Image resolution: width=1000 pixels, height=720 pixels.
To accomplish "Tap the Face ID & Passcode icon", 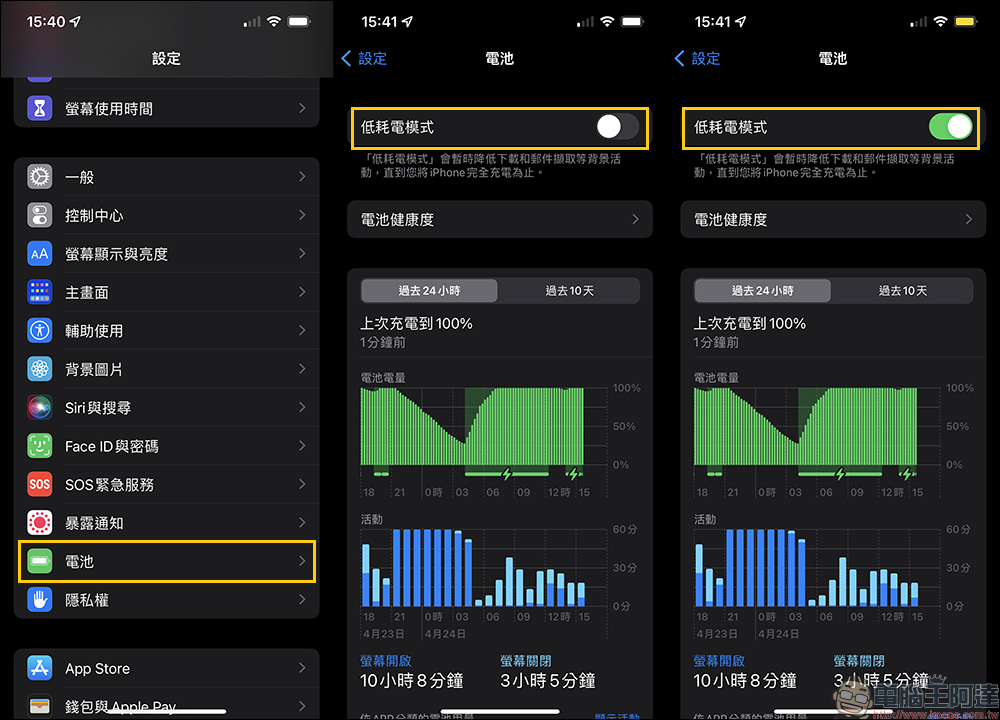I will (40, 446).
